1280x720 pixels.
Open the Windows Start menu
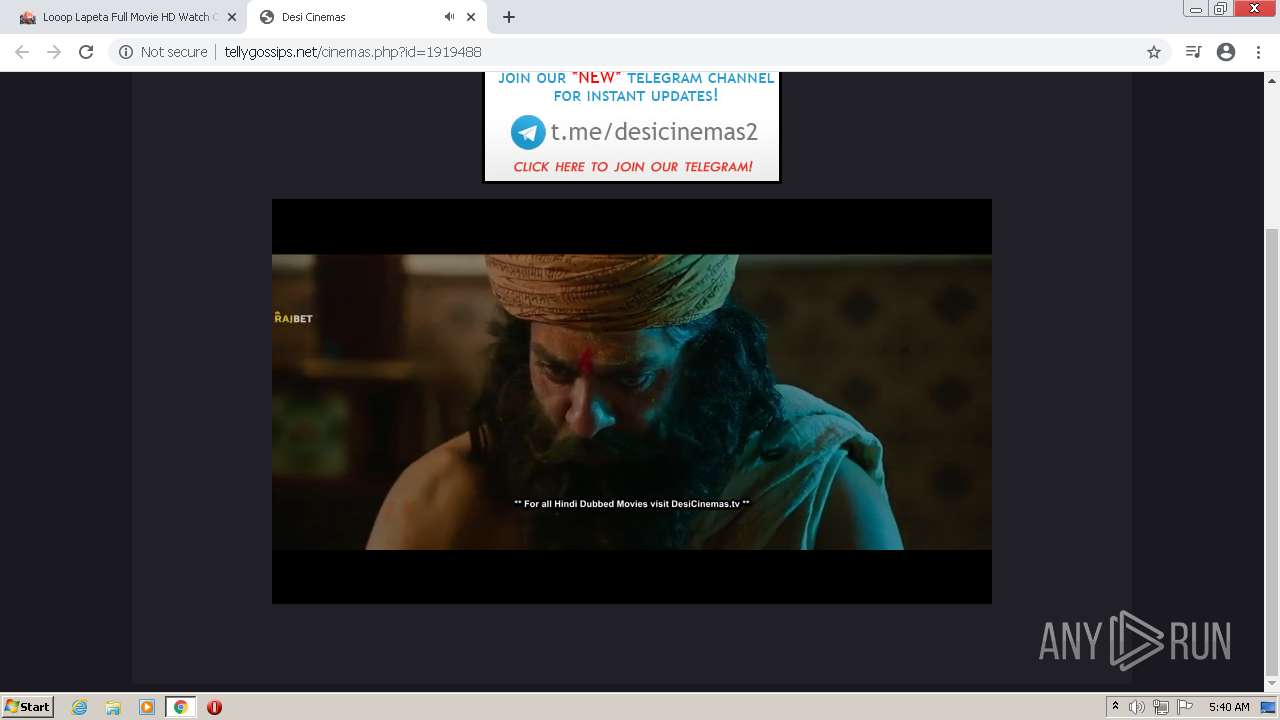(x=27, y=706)
